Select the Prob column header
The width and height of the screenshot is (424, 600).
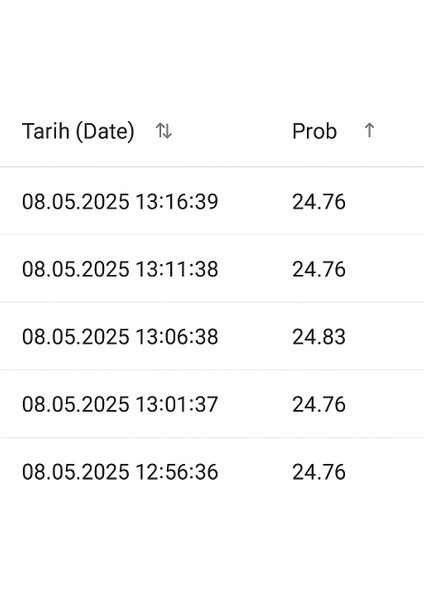pos(314,131)
